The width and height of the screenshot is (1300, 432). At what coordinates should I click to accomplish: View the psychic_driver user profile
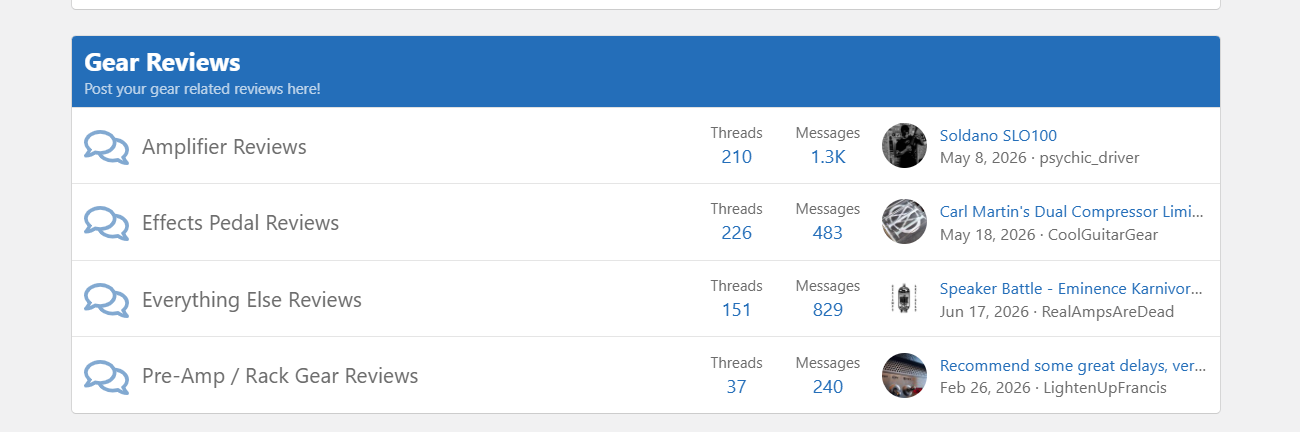click(1089, 158)
